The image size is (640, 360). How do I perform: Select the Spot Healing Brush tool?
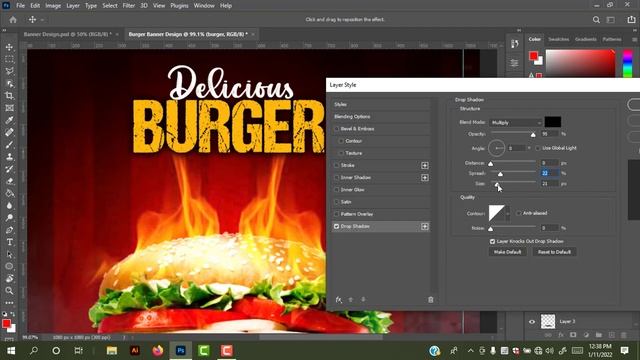(x=9, y=133)
